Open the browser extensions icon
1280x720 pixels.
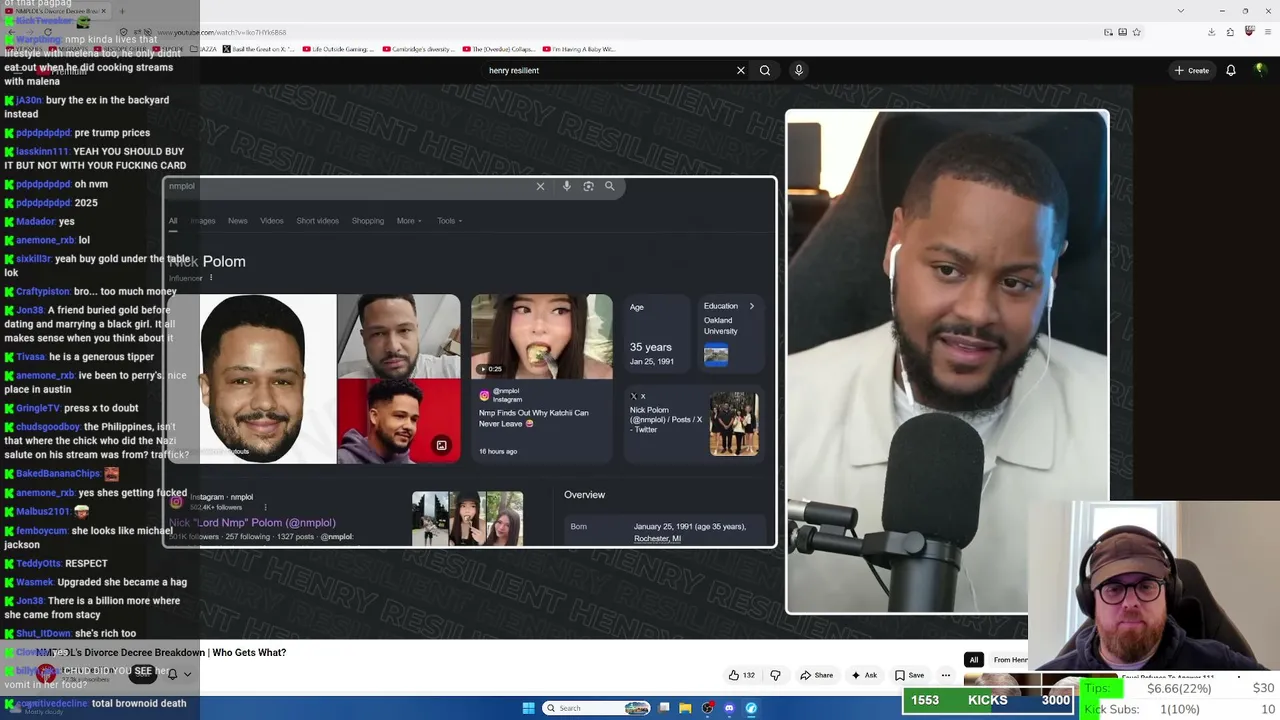tap(1230, 32)
